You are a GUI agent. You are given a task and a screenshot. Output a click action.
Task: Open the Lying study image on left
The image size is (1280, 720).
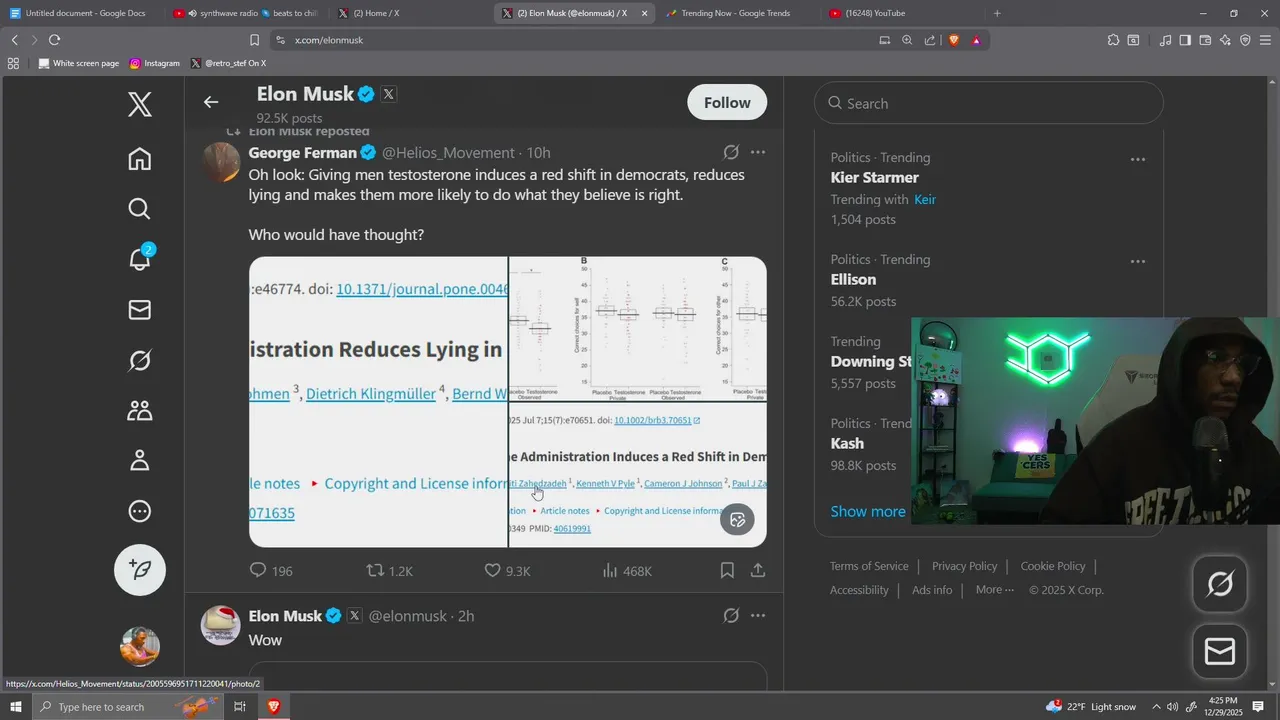[378, 402]
